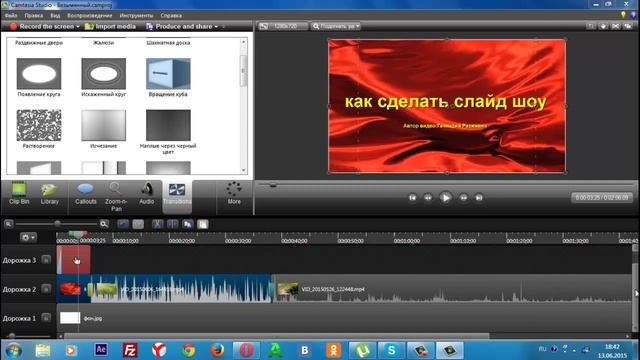
Task: Click the Cut scissors icon
Action: [158, 224]
